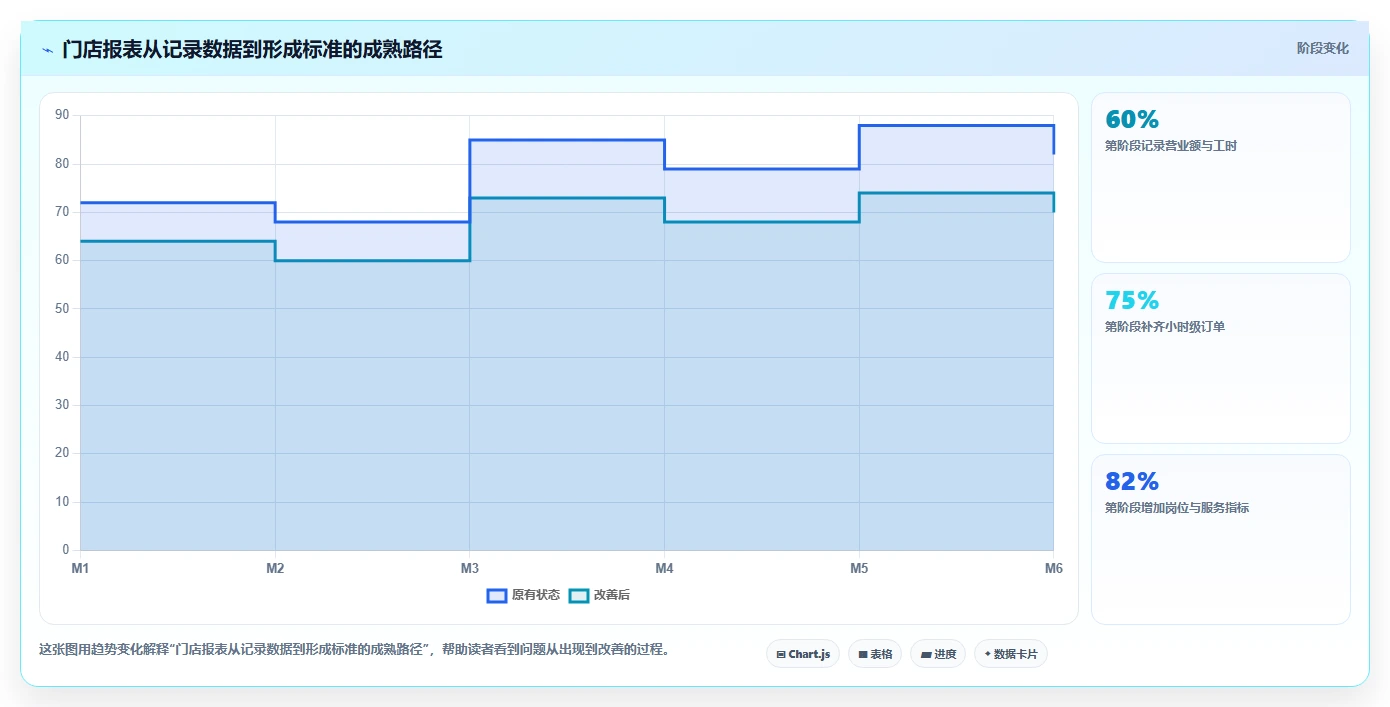The image size is (1390, 707).
Task: Click the M5 x-axis label
Action: pyautogui.click(x=859, y=568)
